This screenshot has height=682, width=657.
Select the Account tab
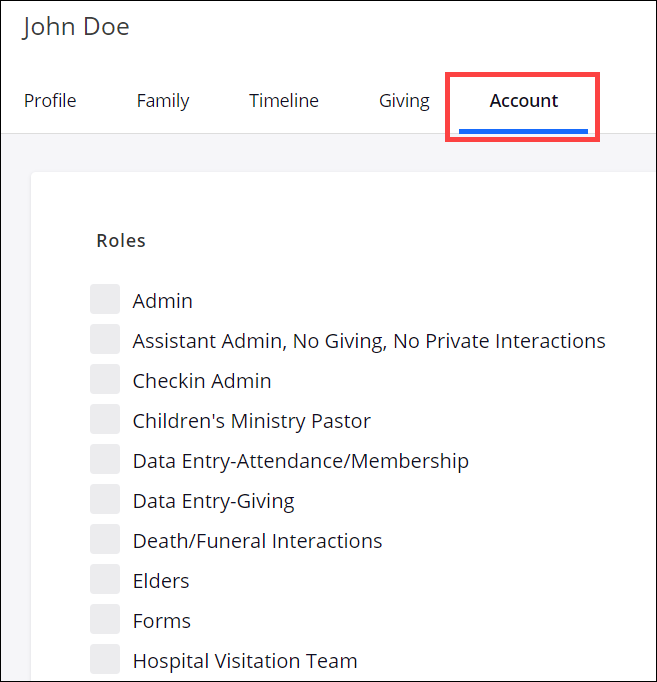pyautogui.click(x=523, y=101)
